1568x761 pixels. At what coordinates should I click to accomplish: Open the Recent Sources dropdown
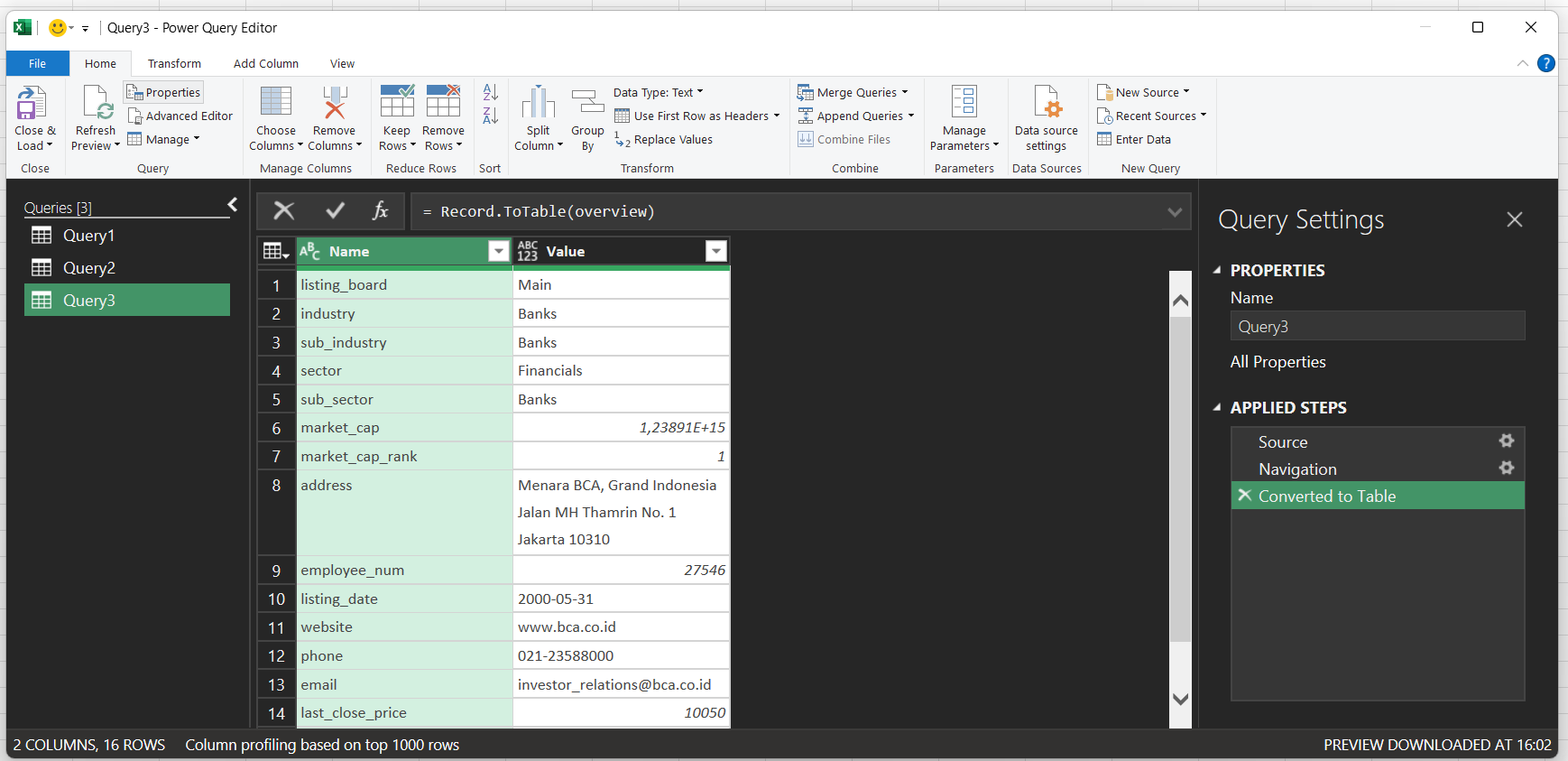(1151, 116)
